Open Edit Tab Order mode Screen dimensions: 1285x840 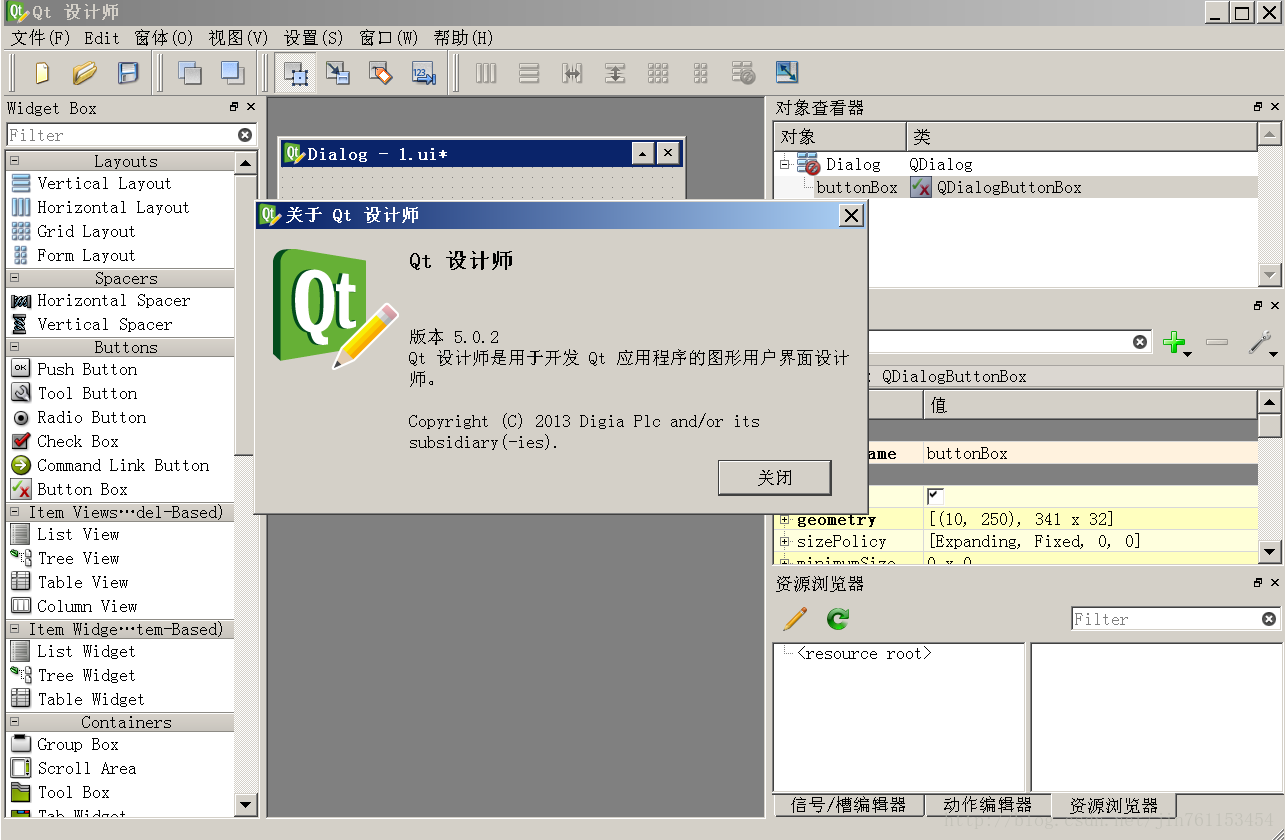[x=423, y=72]
